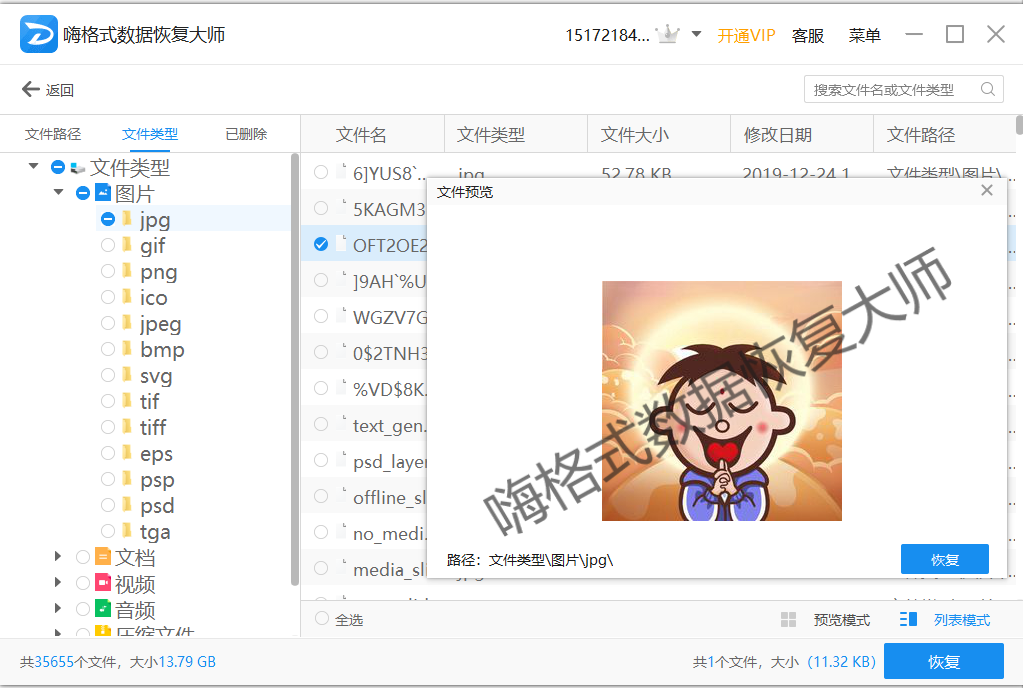Toggle the 文件类型 root checkbox

coord(58,168)
